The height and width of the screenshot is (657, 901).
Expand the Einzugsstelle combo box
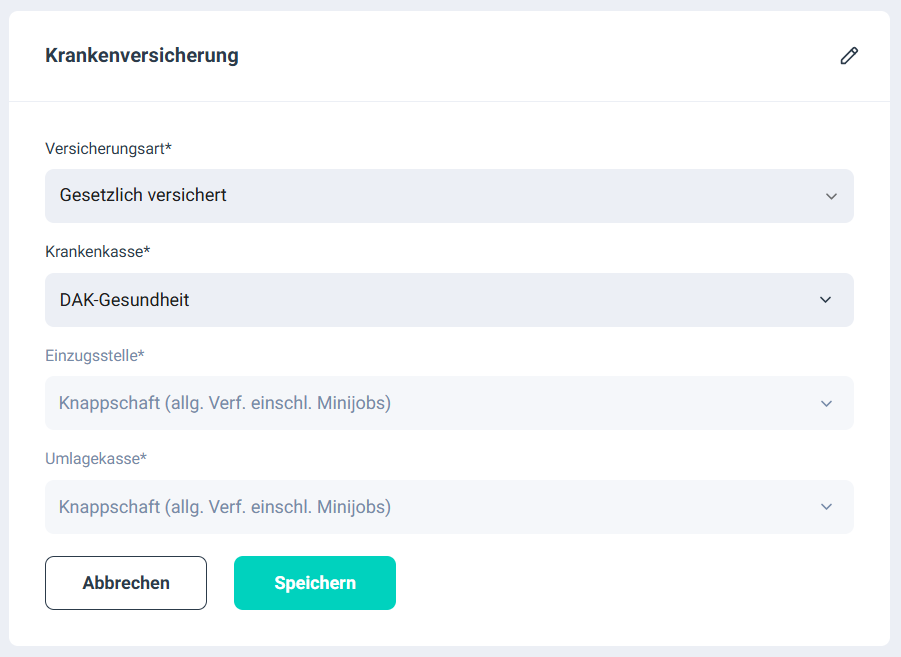449,403
